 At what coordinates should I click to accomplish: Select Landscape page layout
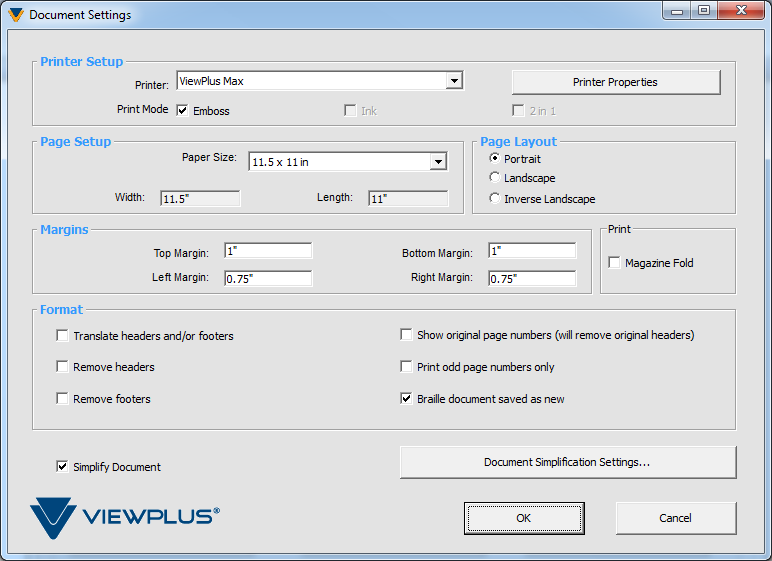(x=495, y=178)
